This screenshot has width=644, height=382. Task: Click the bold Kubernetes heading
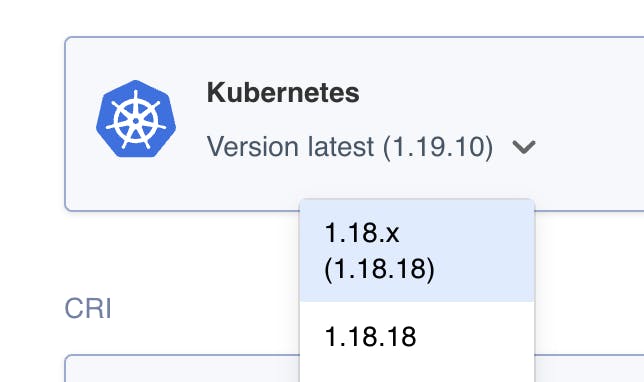coord(283,92)
